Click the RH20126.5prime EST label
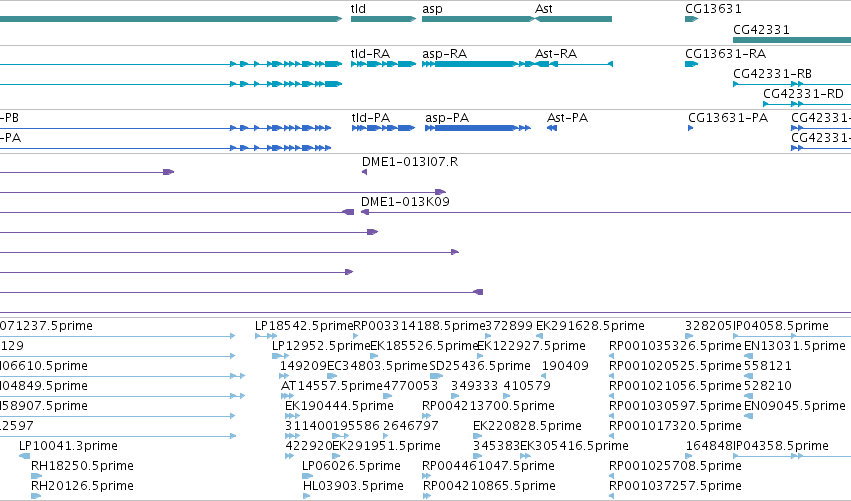 coord(82,486)
